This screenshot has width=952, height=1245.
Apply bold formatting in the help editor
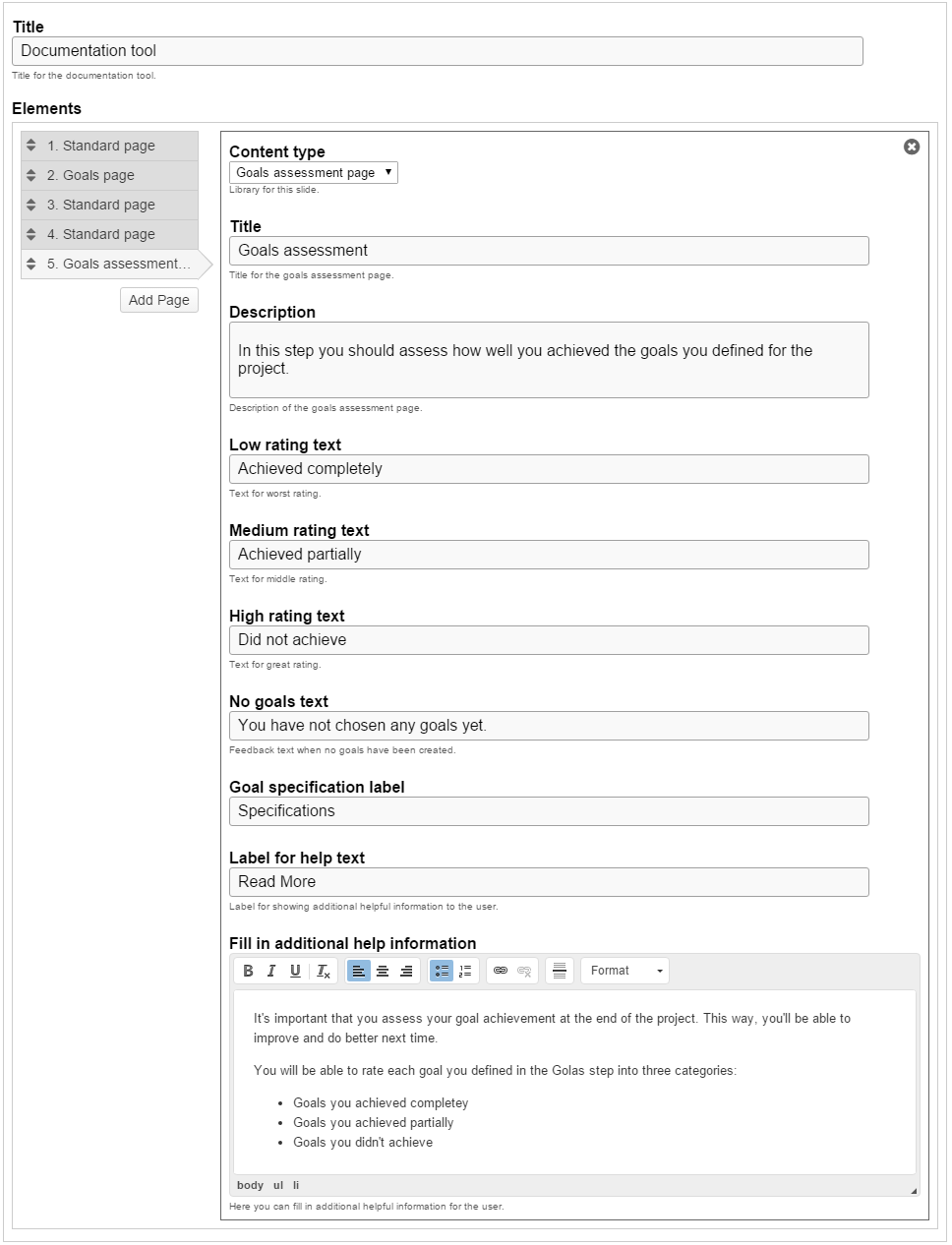[x=248, y=971]
